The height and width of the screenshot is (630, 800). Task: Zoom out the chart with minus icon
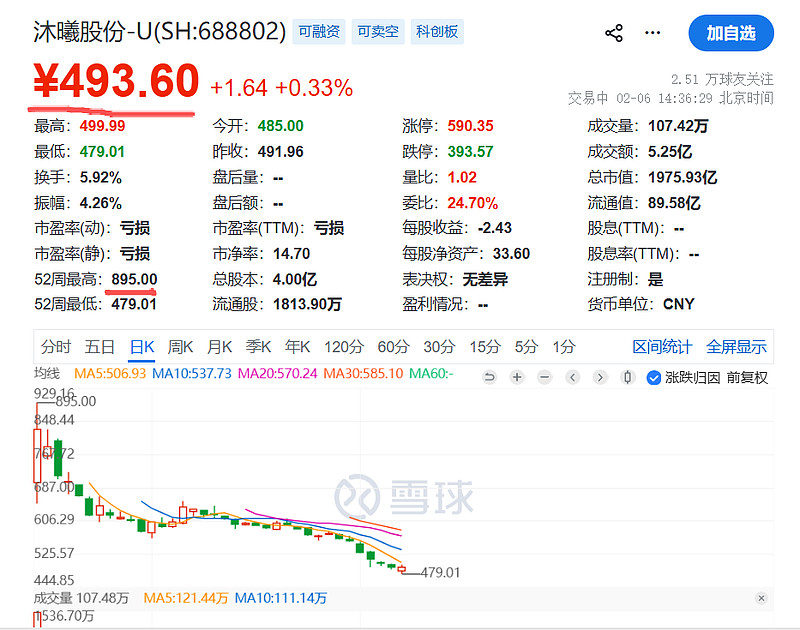(544, 377)
